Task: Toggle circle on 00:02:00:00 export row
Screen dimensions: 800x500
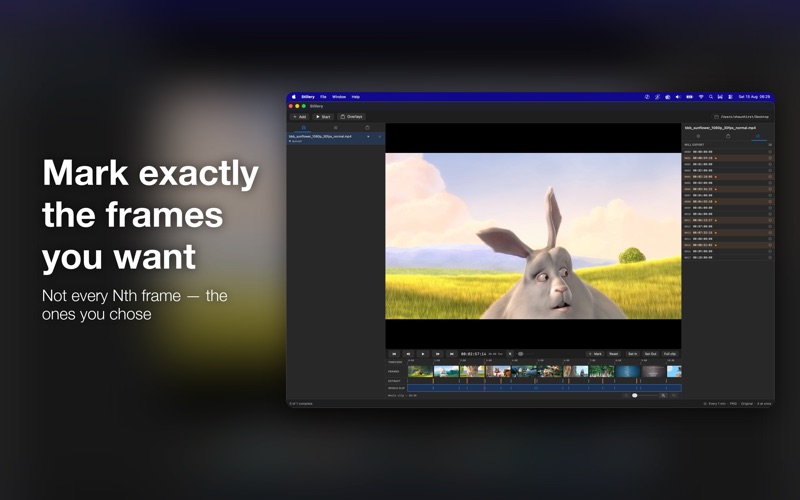Action: (x=770, y=170)
